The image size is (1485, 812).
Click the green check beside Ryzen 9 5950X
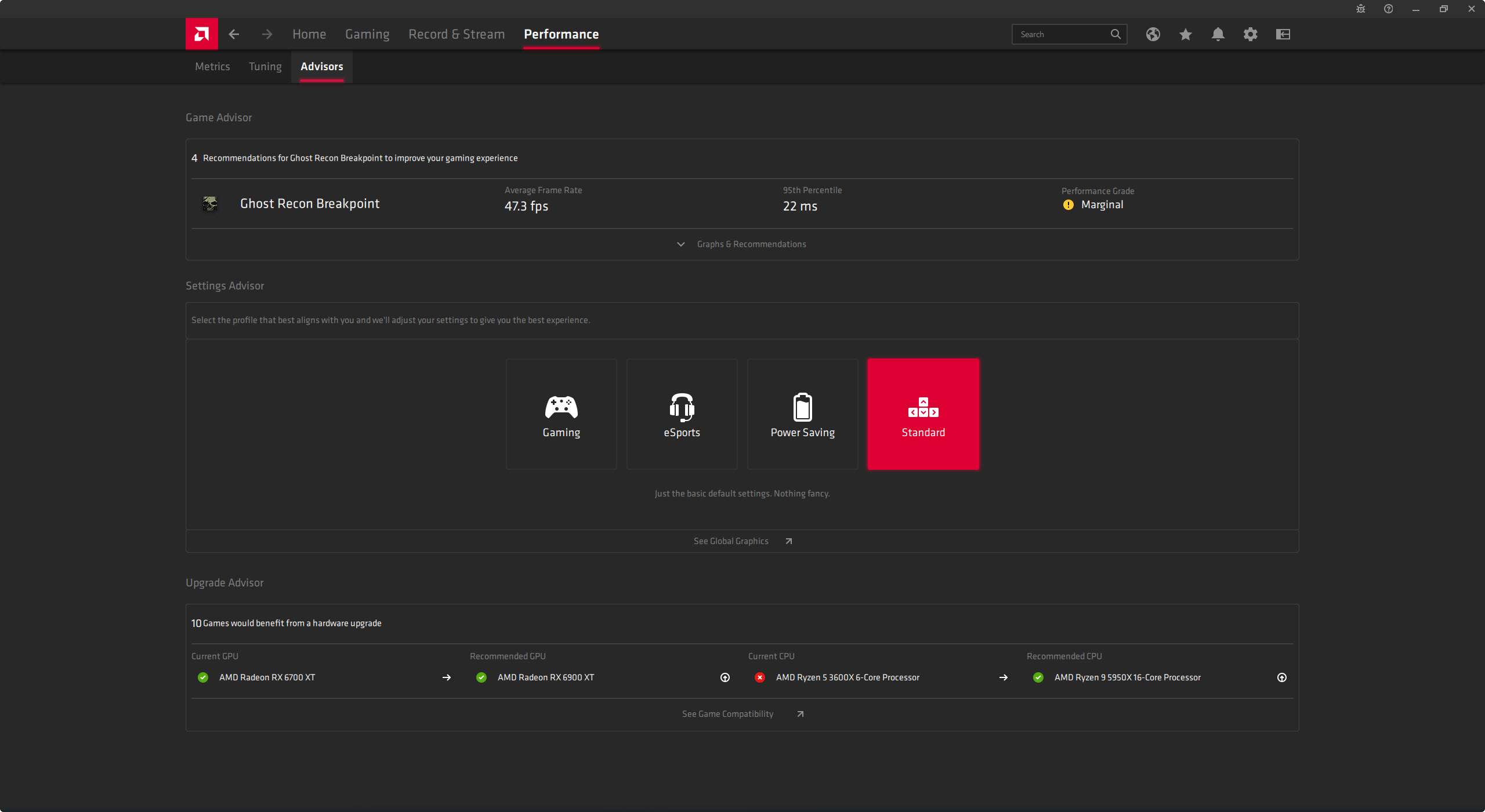[x=1038, y=677]
